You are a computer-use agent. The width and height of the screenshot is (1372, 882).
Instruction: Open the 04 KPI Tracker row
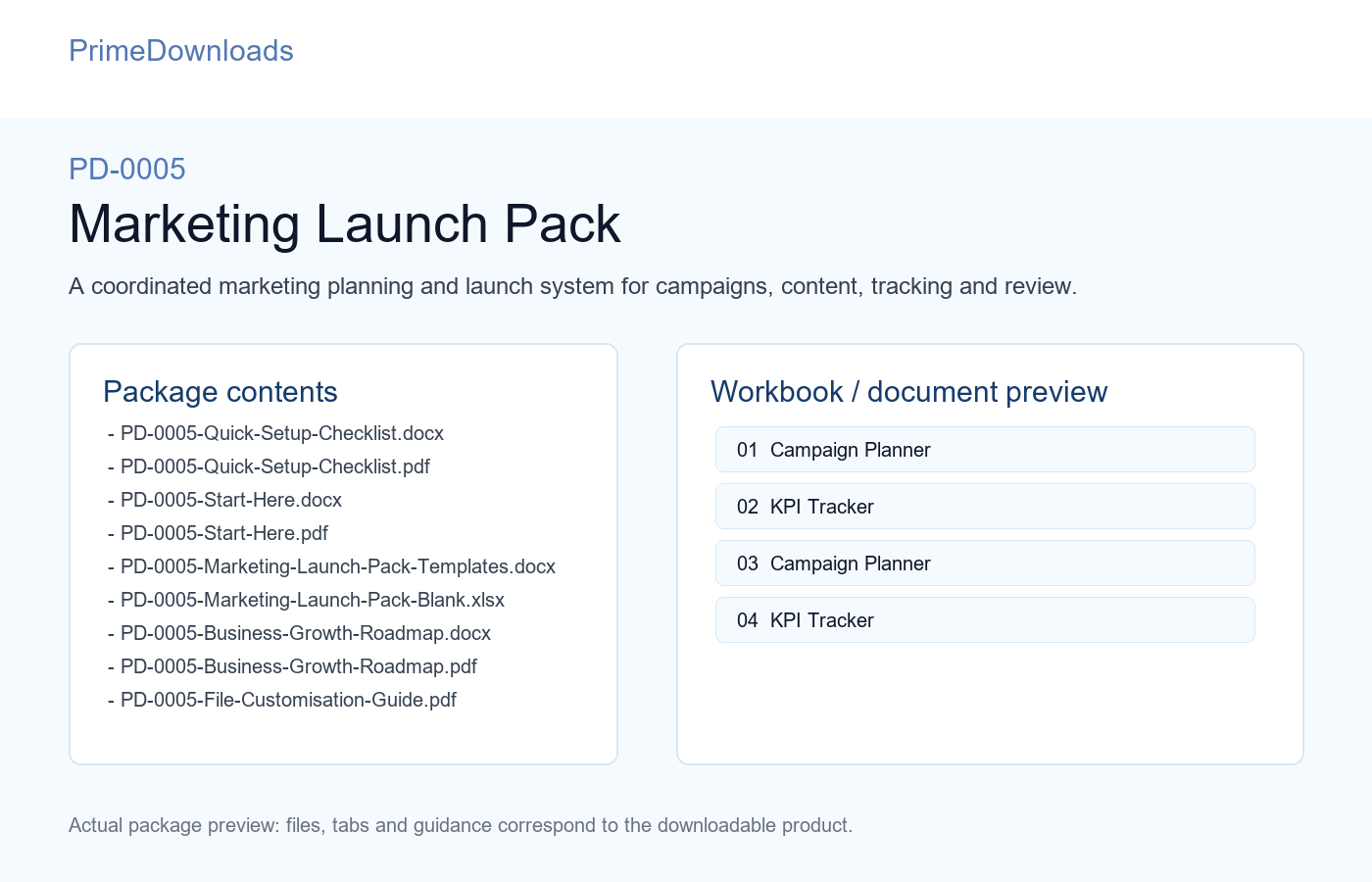click(x=985, y=620)
